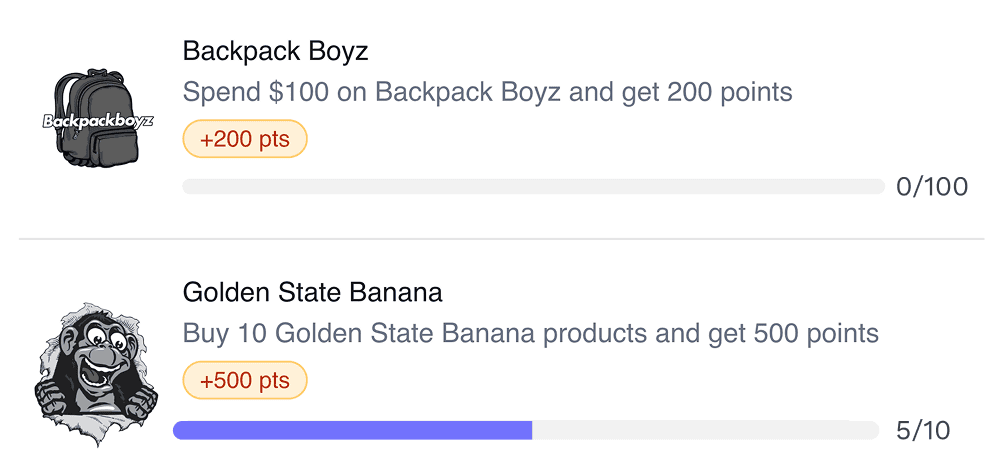Tap the Golden State Banana gorilla logo
This screenshot has height=476, width=1000.
pyautogui.click(x=96, y=375)
